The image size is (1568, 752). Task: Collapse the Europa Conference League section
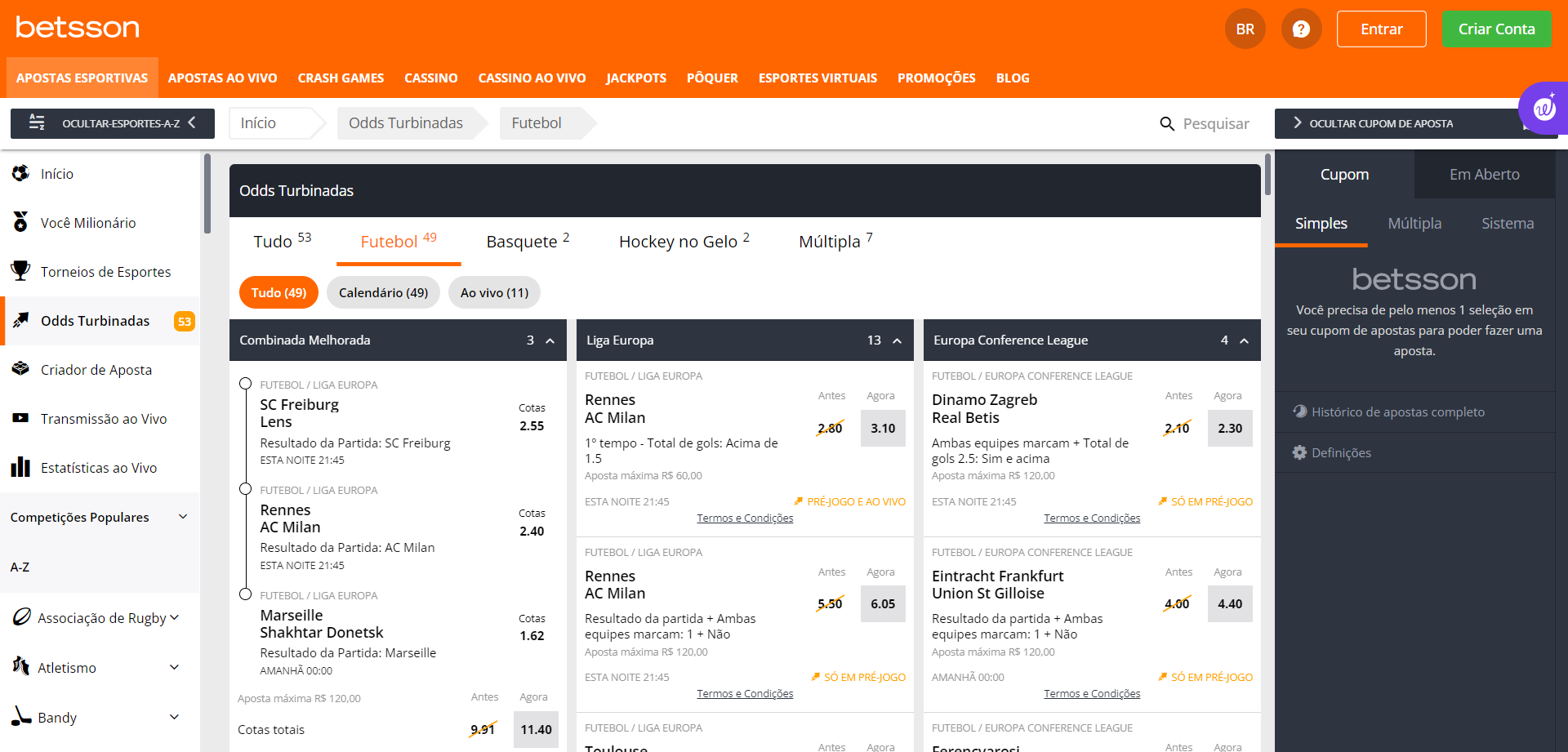[1245, 340]
